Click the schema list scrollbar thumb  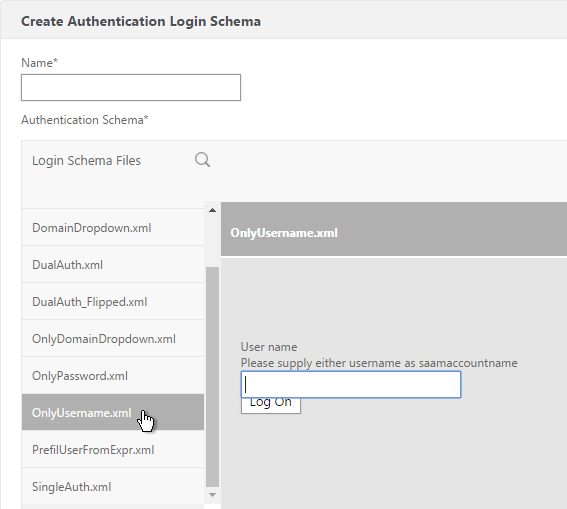(x=213, y=377)
